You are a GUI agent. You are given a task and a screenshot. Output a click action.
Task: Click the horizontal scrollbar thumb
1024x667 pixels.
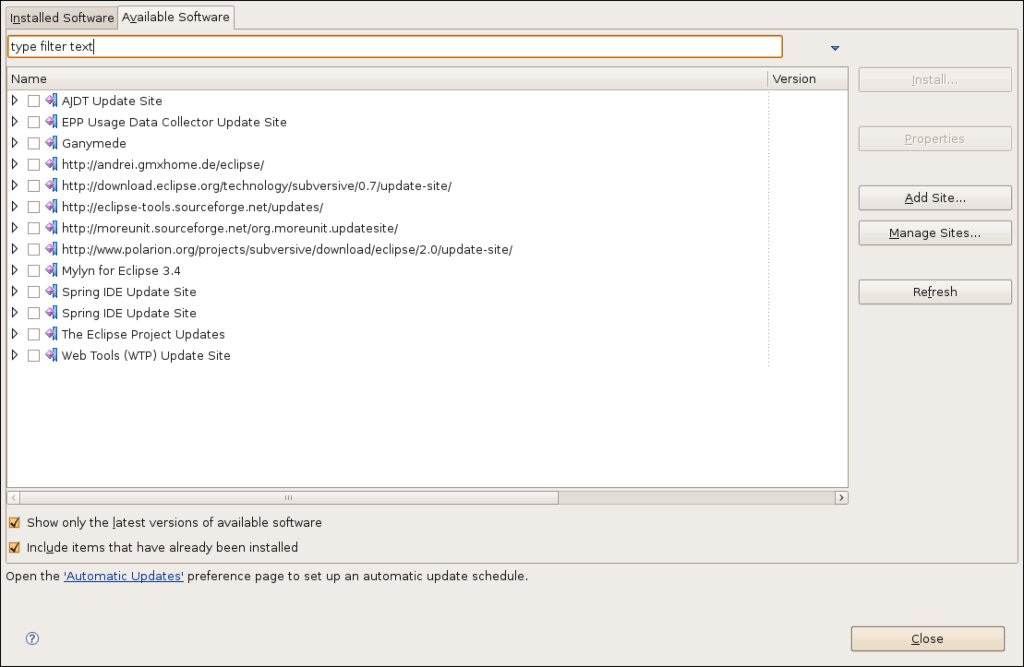pyautogui.click(x=289, y=498)
